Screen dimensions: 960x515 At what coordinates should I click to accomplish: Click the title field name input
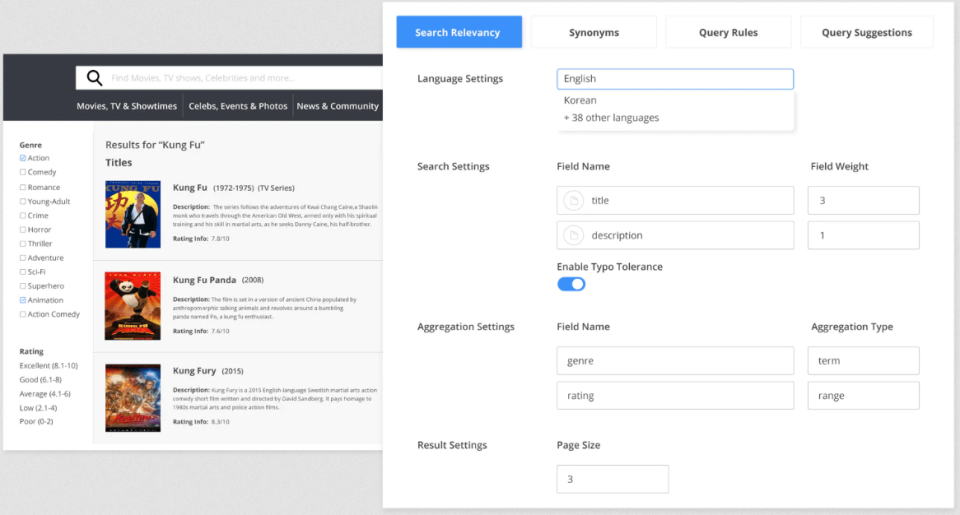coord(675,200)
